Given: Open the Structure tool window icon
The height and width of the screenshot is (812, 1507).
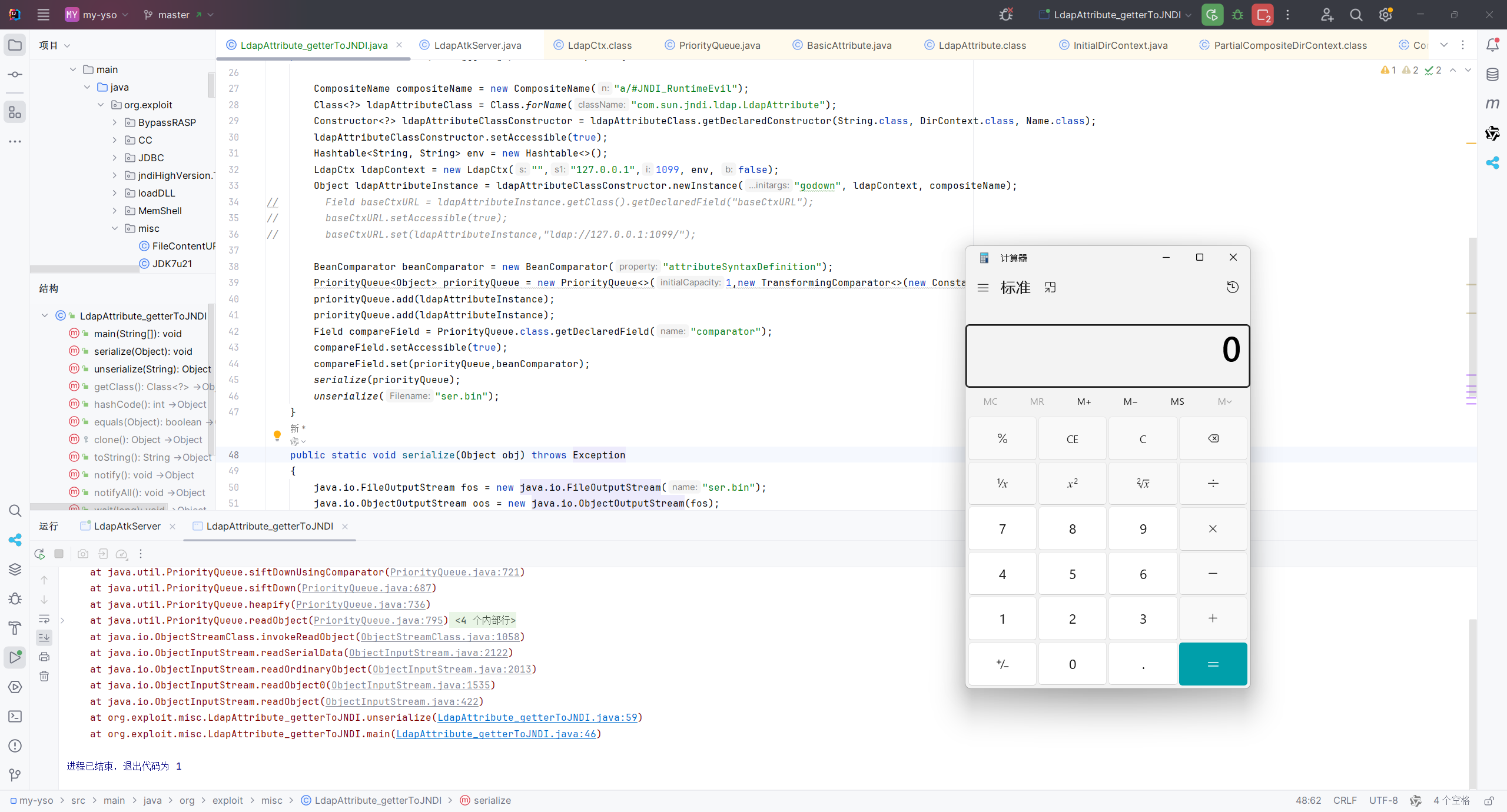Looking at the screenshot, I should (15, 112).
